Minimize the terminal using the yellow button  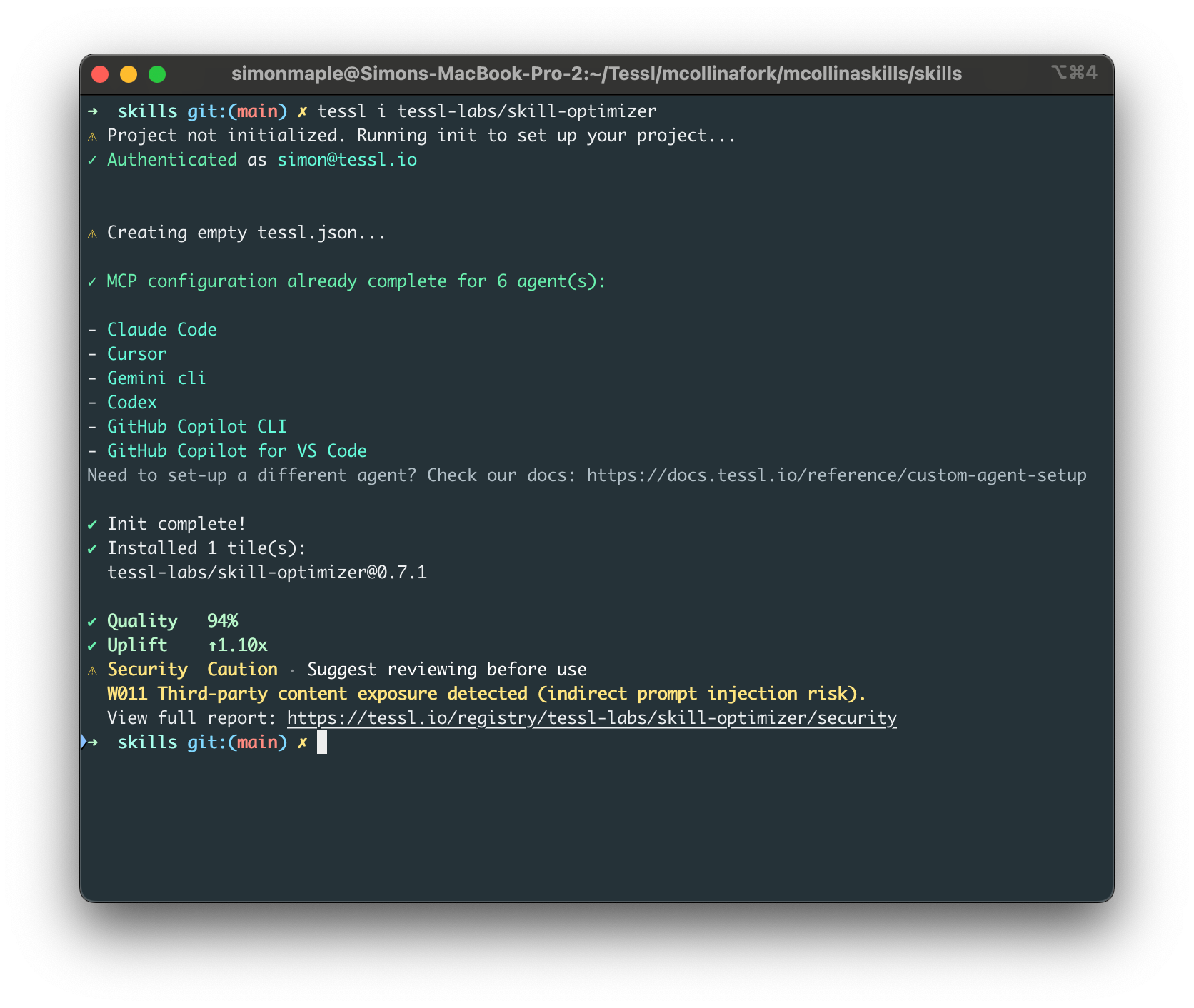[x=129, y=74]
